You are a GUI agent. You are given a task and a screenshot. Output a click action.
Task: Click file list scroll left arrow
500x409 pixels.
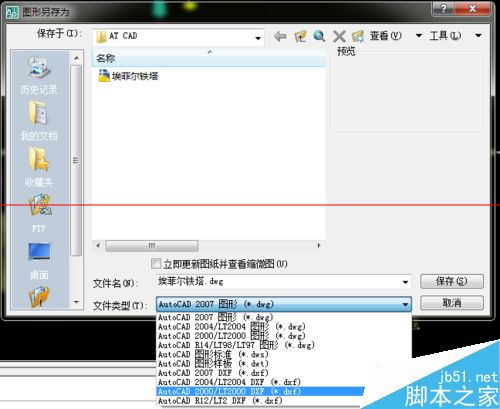coord(98,246)
